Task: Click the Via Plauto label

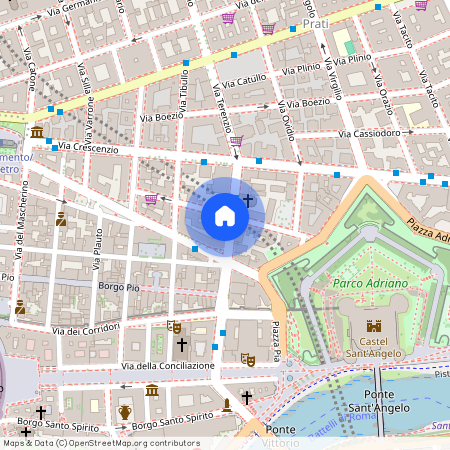Action: click(97, 249)
